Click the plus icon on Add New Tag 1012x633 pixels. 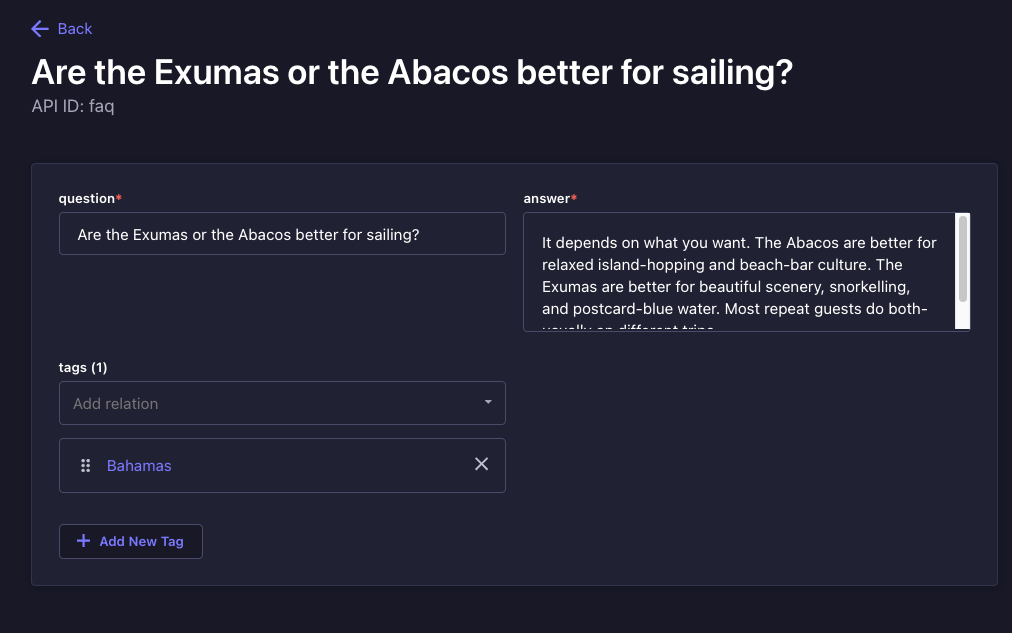click(x=83, y=541)
